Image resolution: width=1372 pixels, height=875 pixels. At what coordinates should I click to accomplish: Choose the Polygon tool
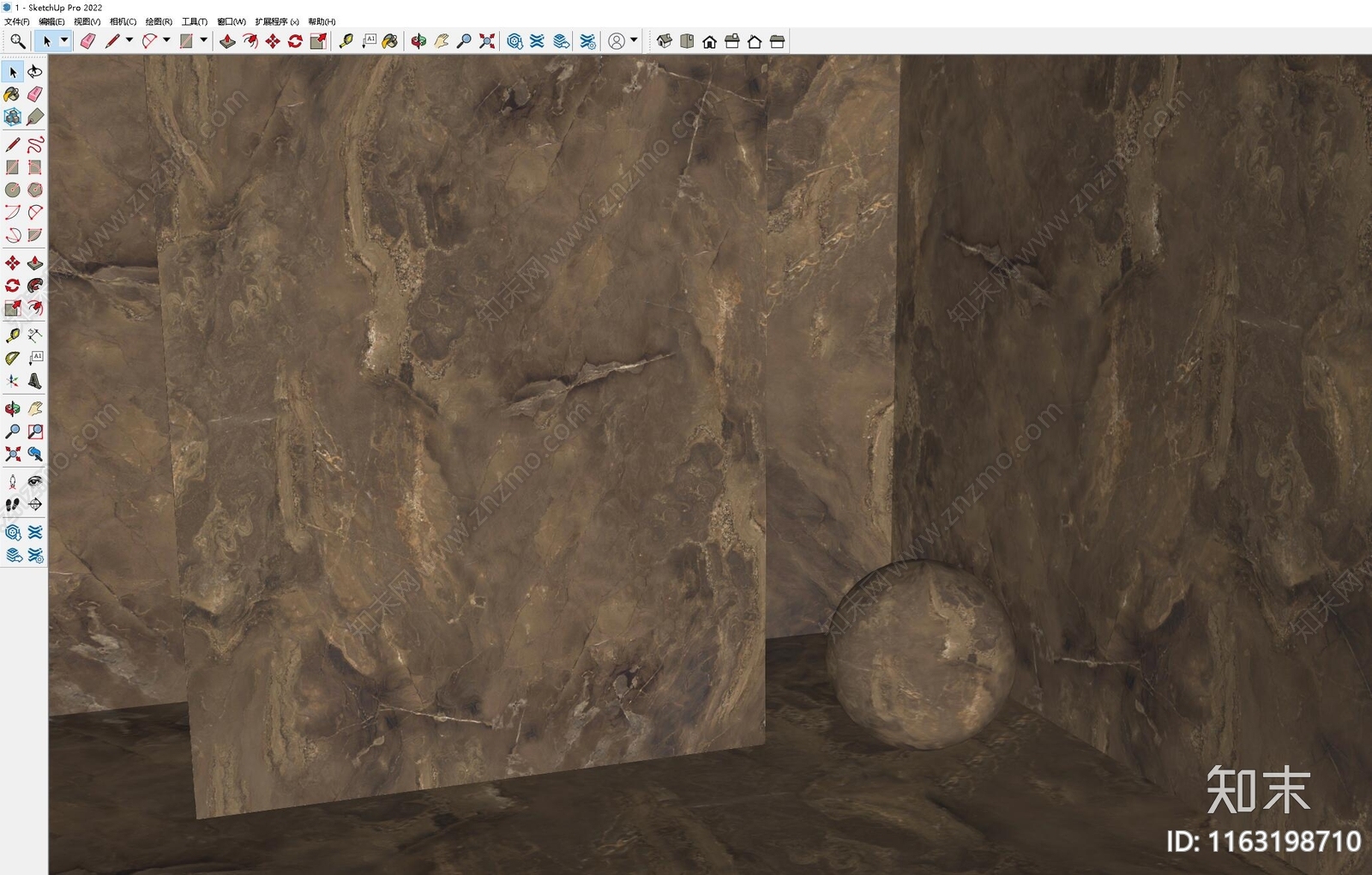35,190
